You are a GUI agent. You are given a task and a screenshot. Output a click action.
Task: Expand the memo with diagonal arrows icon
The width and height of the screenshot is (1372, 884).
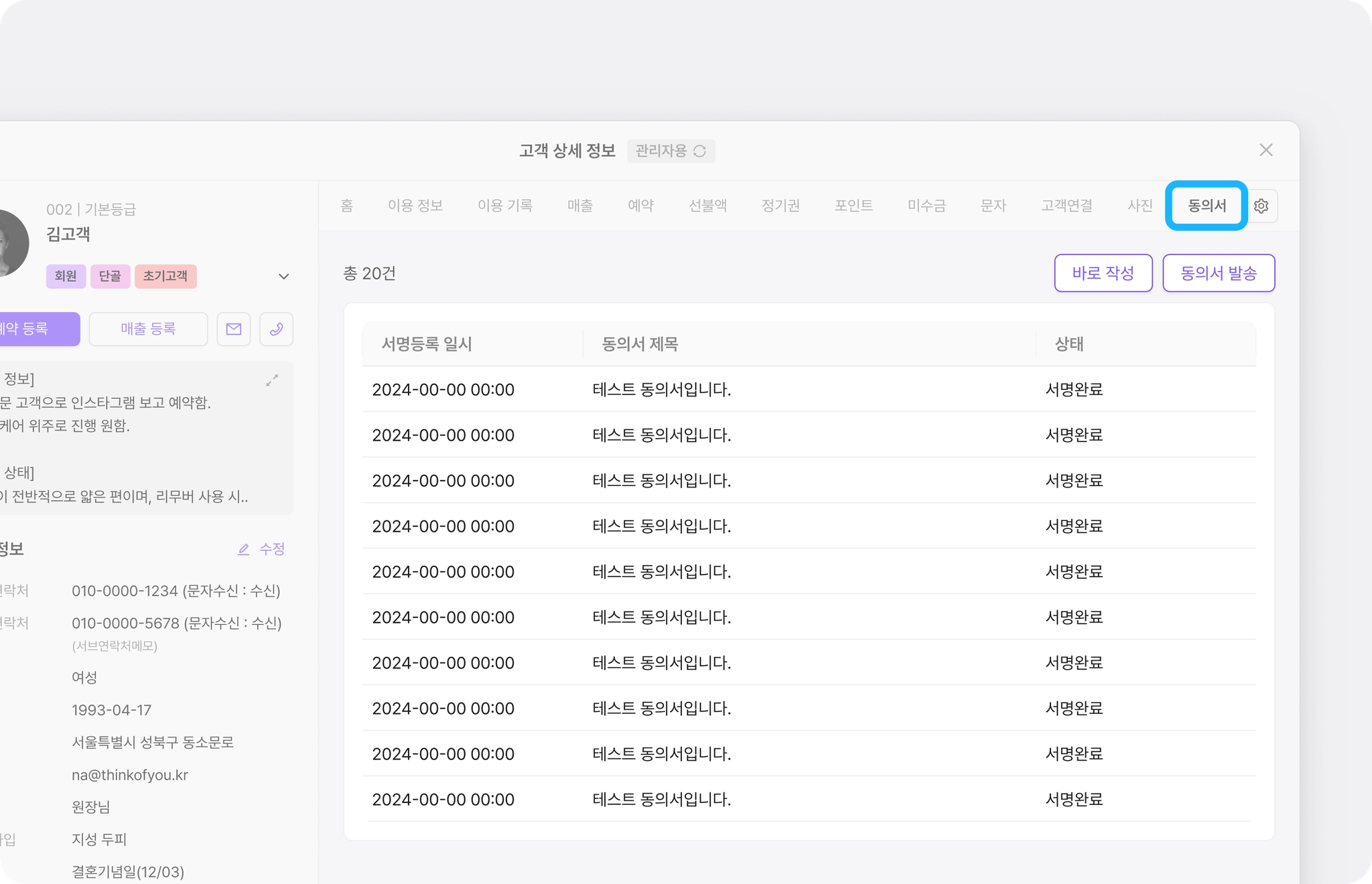point(272,380)
